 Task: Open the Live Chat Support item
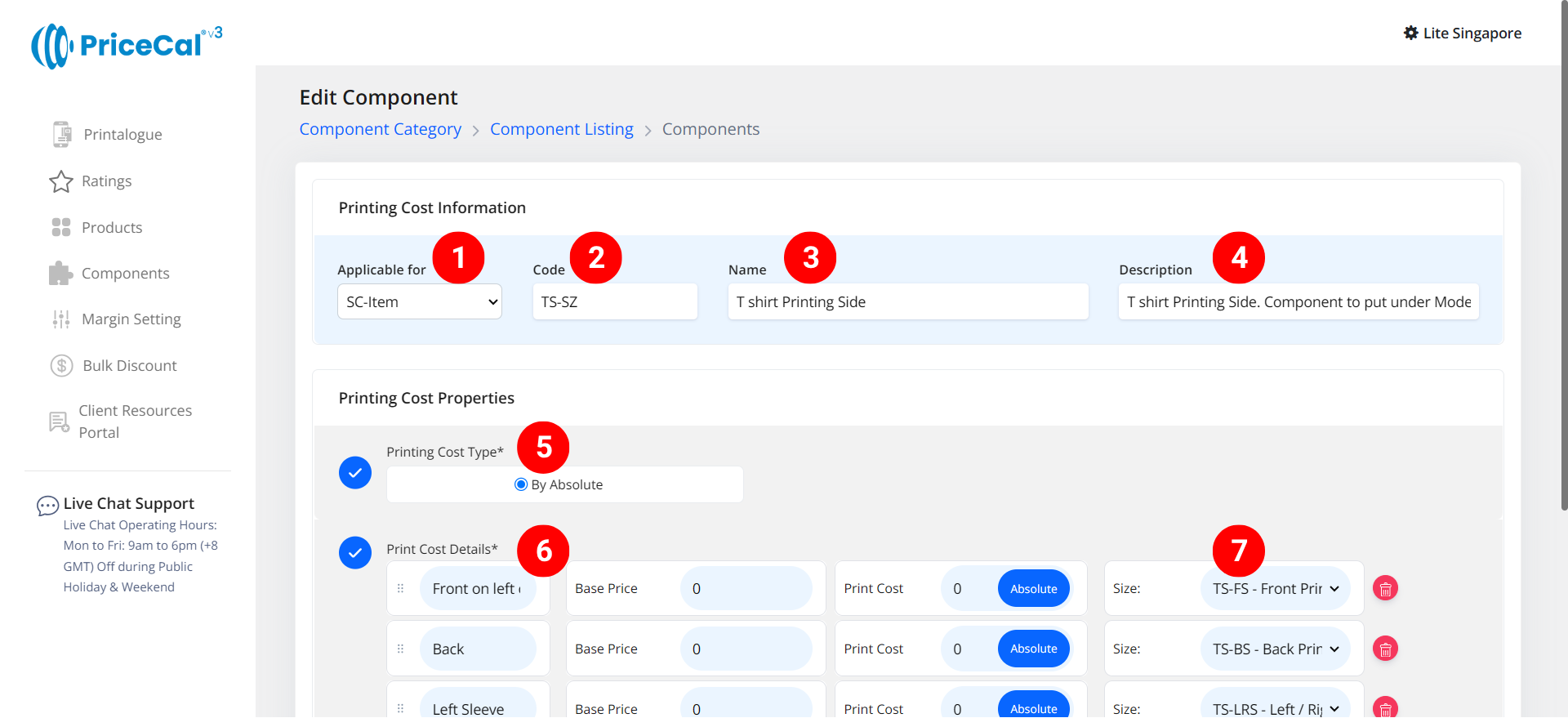point(128,503)
